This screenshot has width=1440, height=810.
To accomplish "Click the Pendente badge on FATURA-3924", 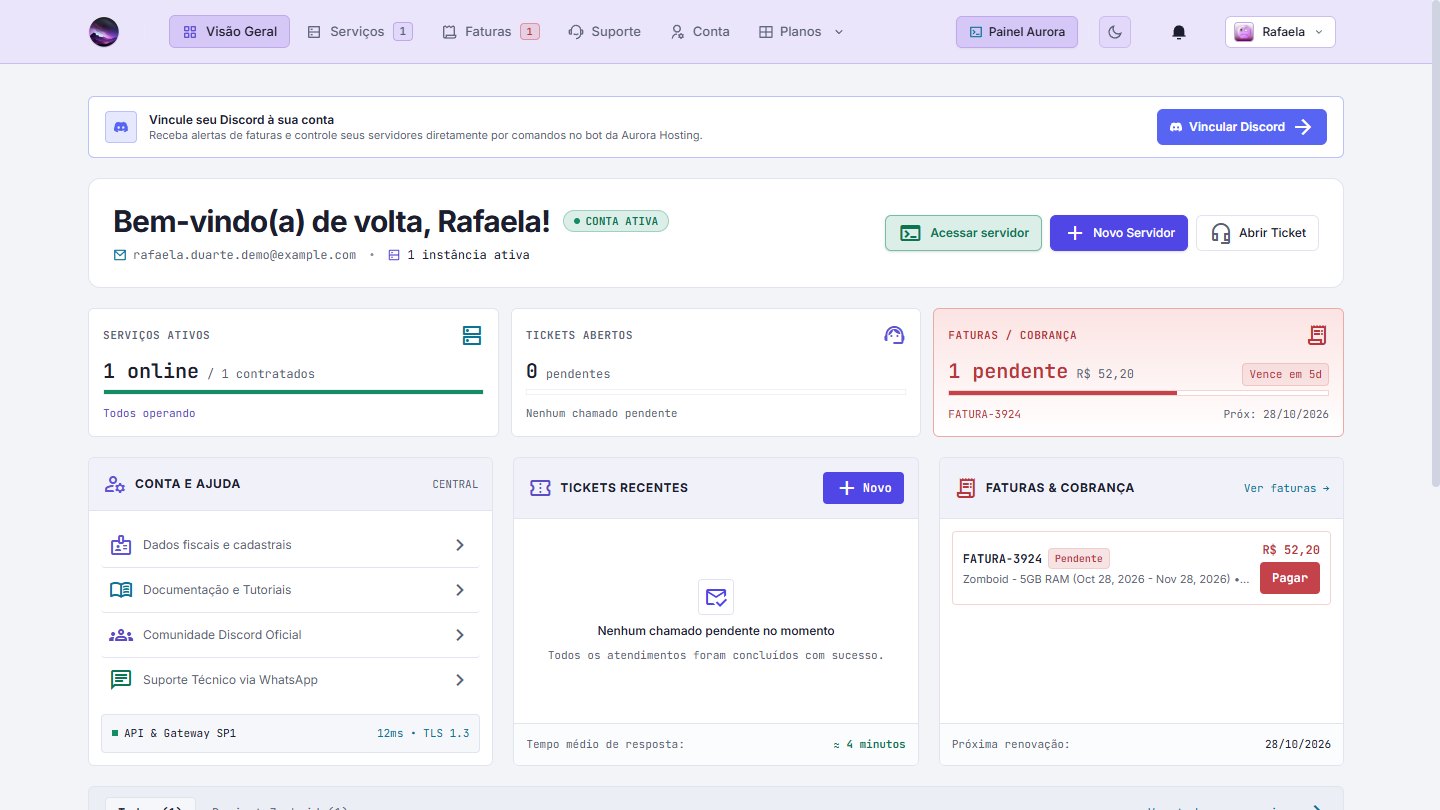I will pos(1079,559).
